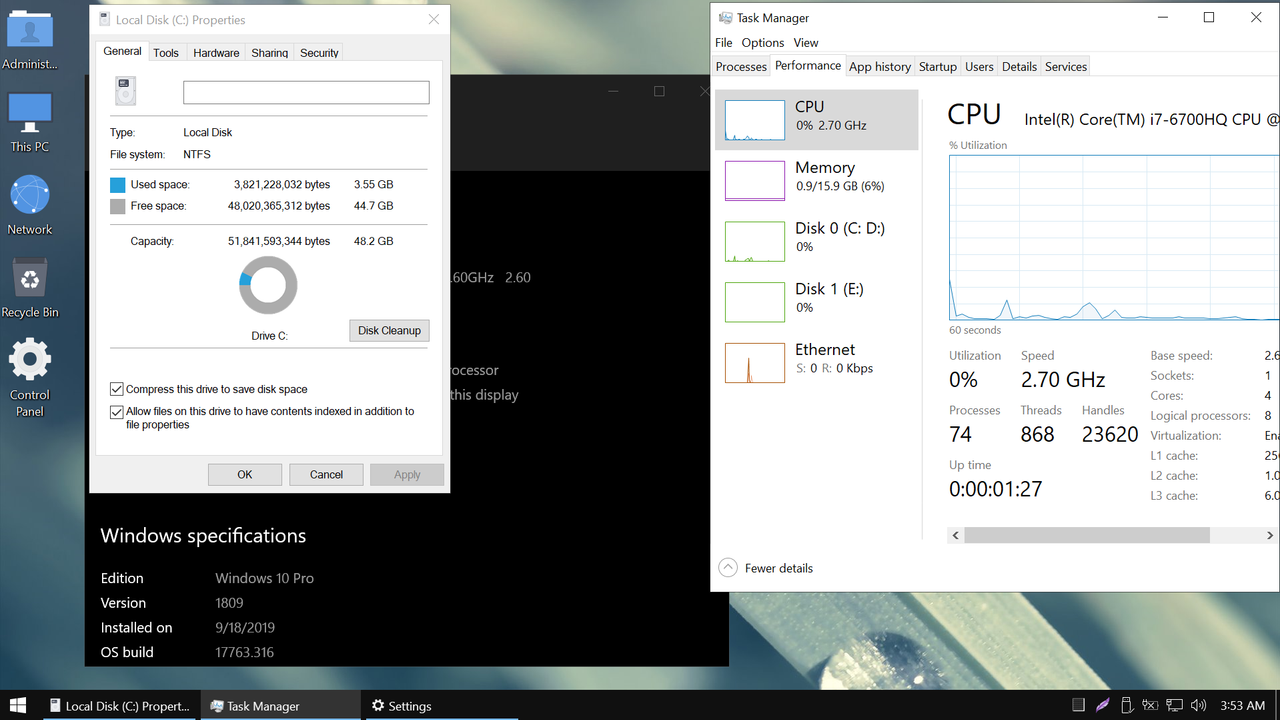Click the safely remove hardware tray icon
Image resolution: width=1280 pixels, height=720 pixels.
click(1126, 705)
